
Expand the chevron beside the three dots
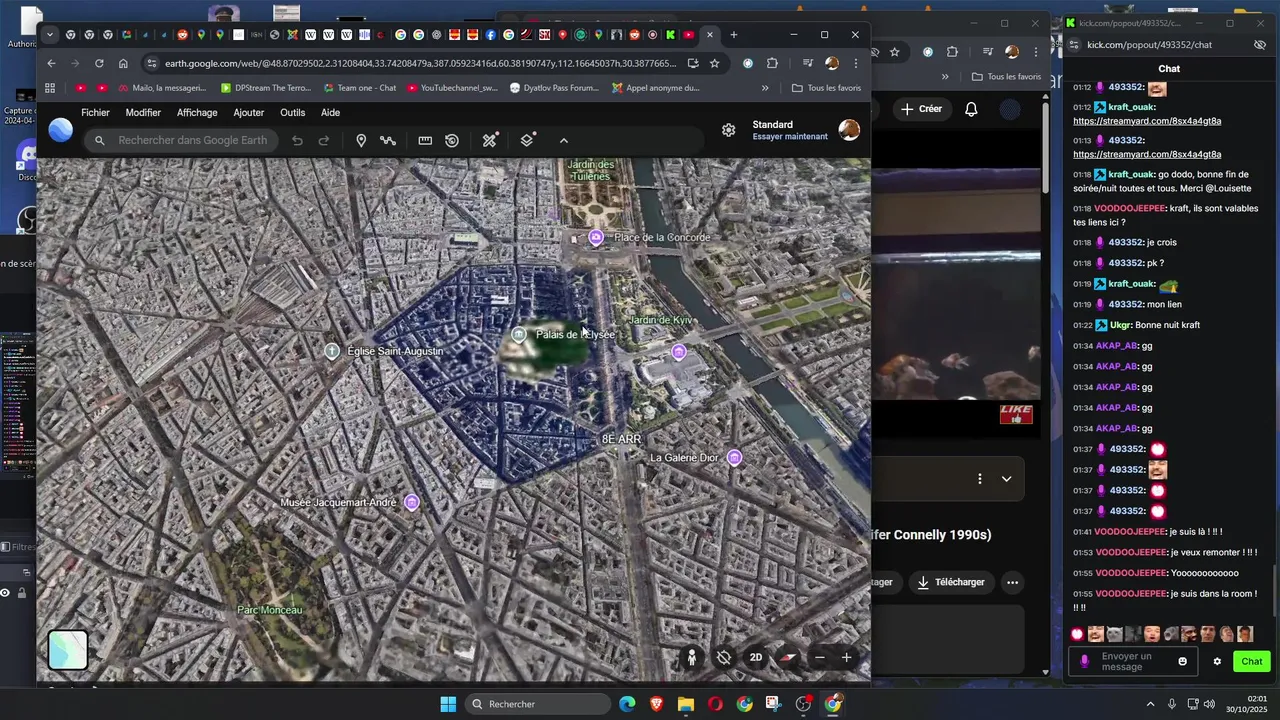coord(1006,479)
